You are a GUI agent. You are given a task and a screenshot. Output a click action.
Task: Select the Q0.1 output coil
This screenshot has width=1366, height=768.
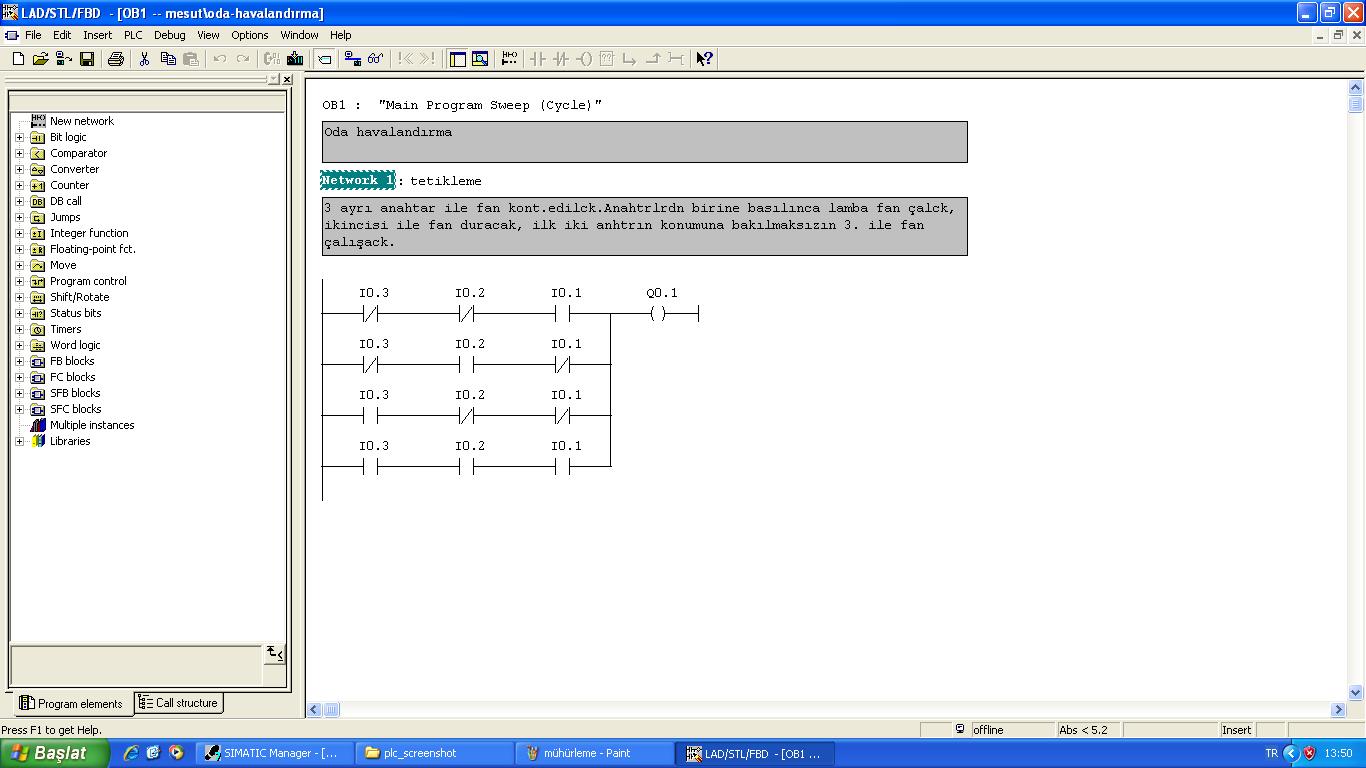(657, 314)
